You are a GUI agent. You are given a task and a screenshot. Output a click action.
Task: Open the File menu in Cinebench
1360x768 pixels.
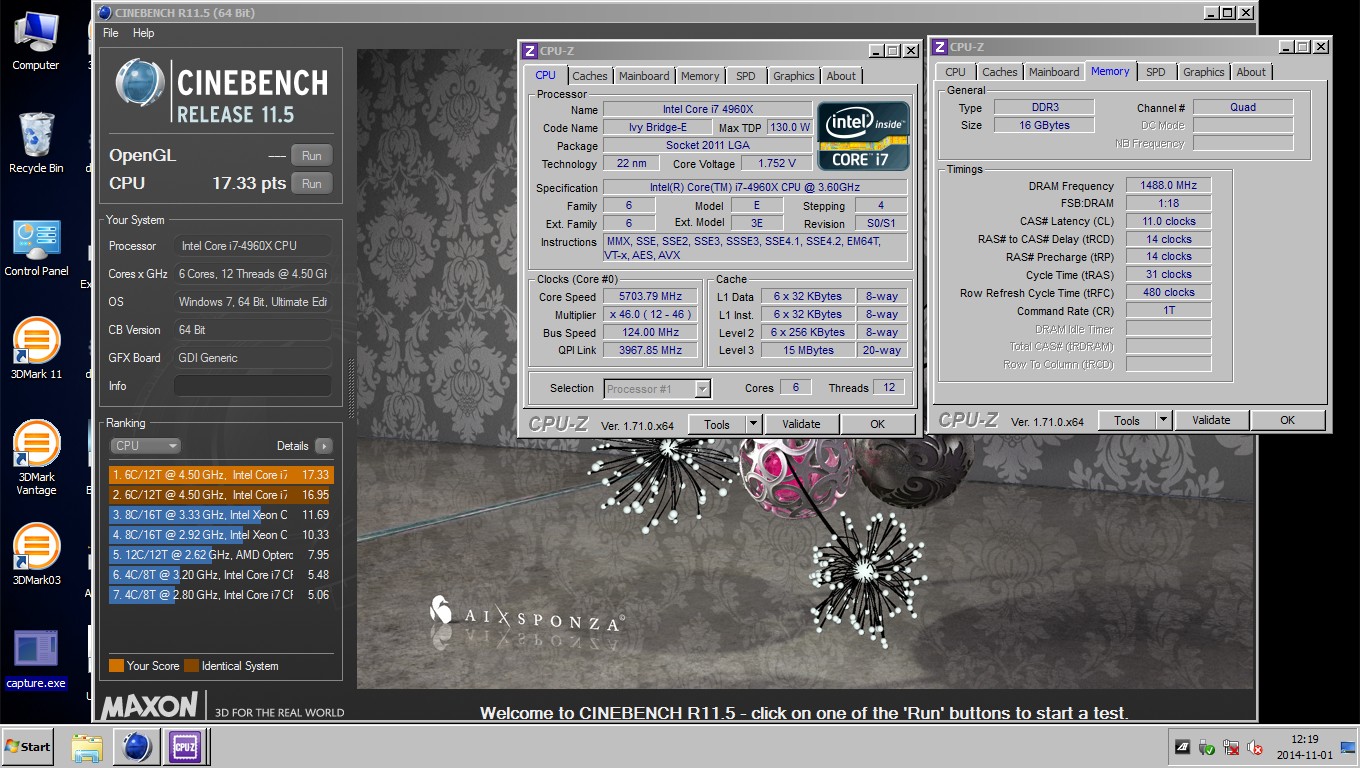(111, 33)
